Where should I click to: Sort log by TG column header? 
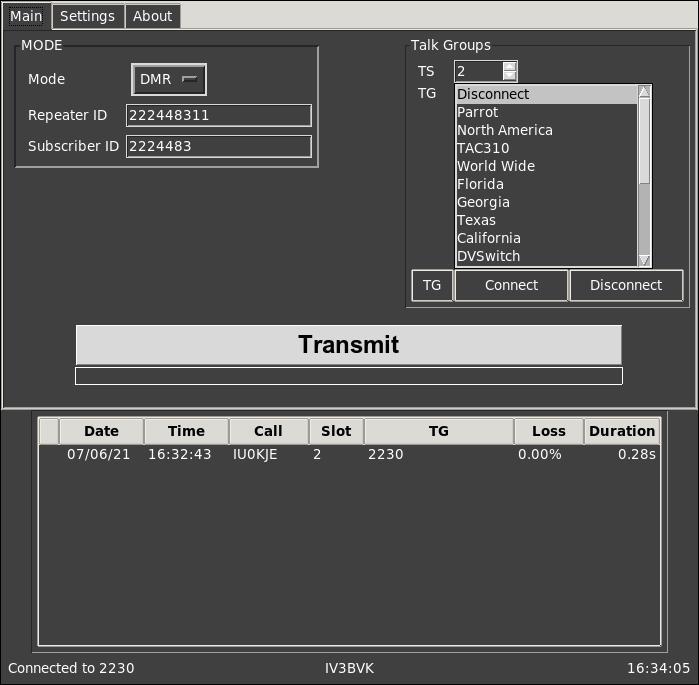click(439, 431)
